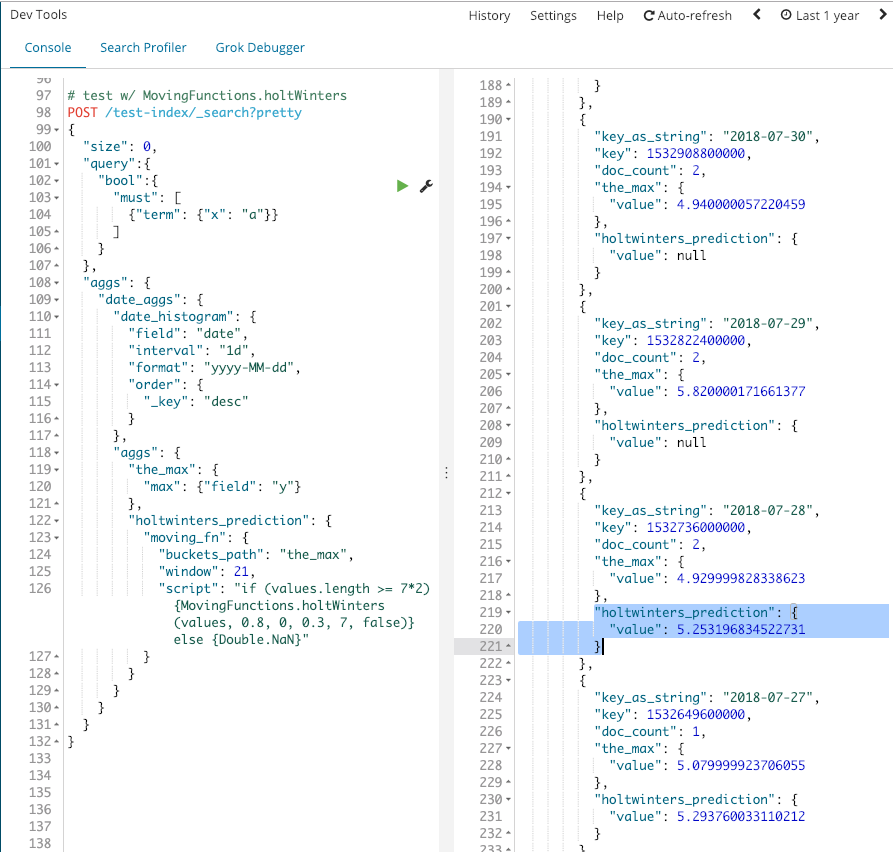Collapse output bucket at line 190

click(508, 120)
